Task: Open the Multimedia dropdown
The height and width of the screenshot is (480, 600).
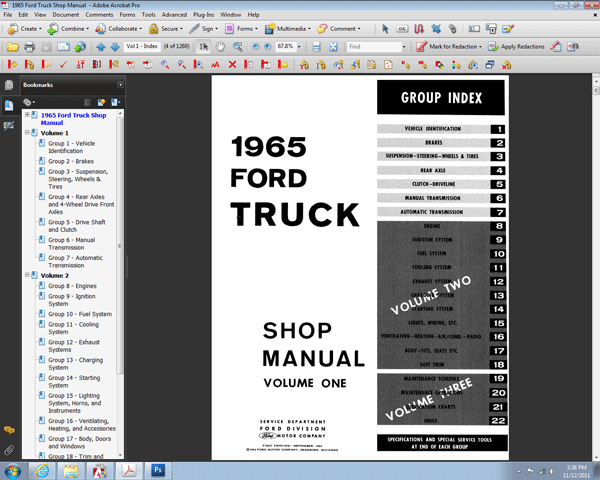Action: [x=288, y=29]
